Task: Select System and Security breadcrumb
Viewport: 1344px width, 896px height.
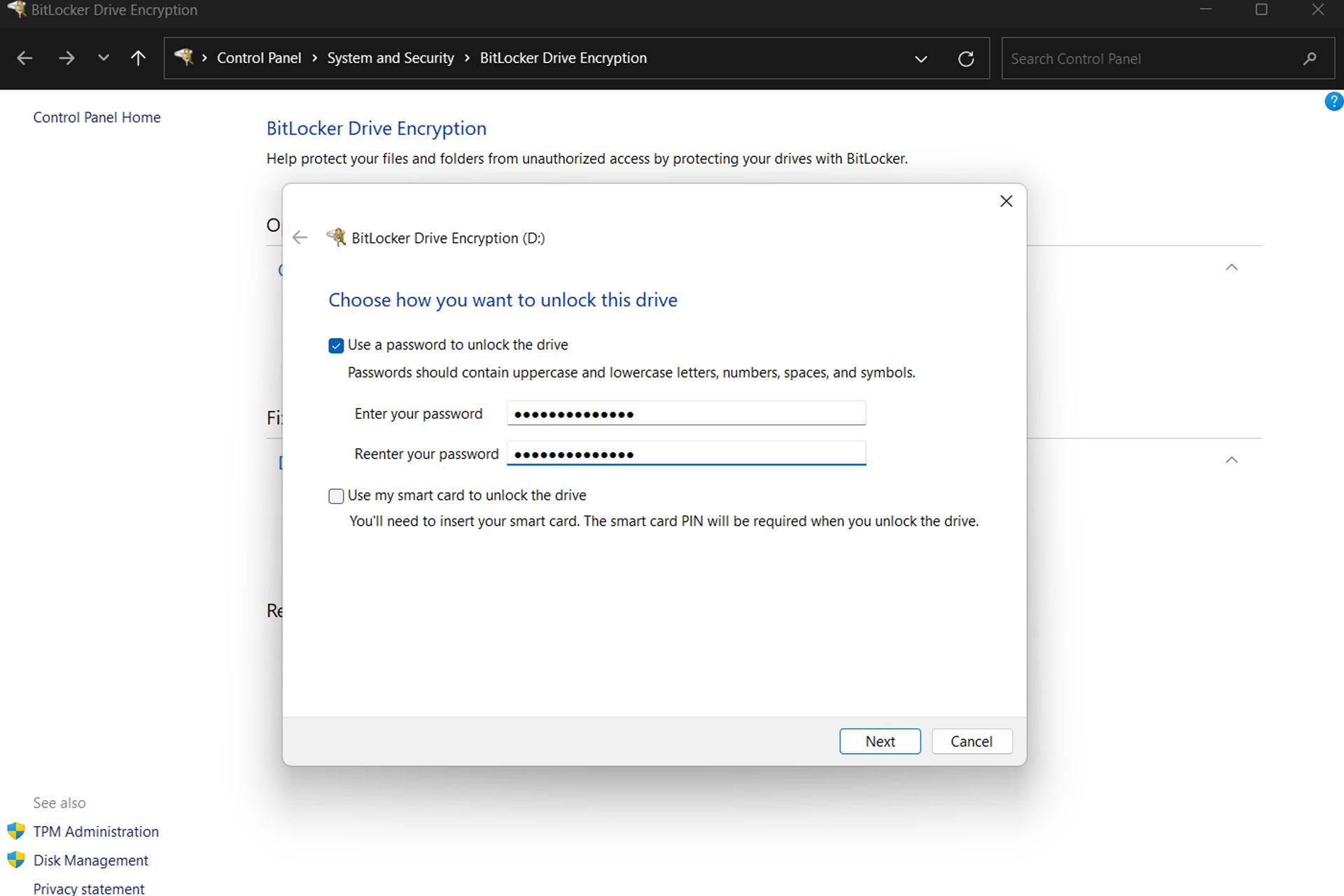Action: (x=391, y=58)
